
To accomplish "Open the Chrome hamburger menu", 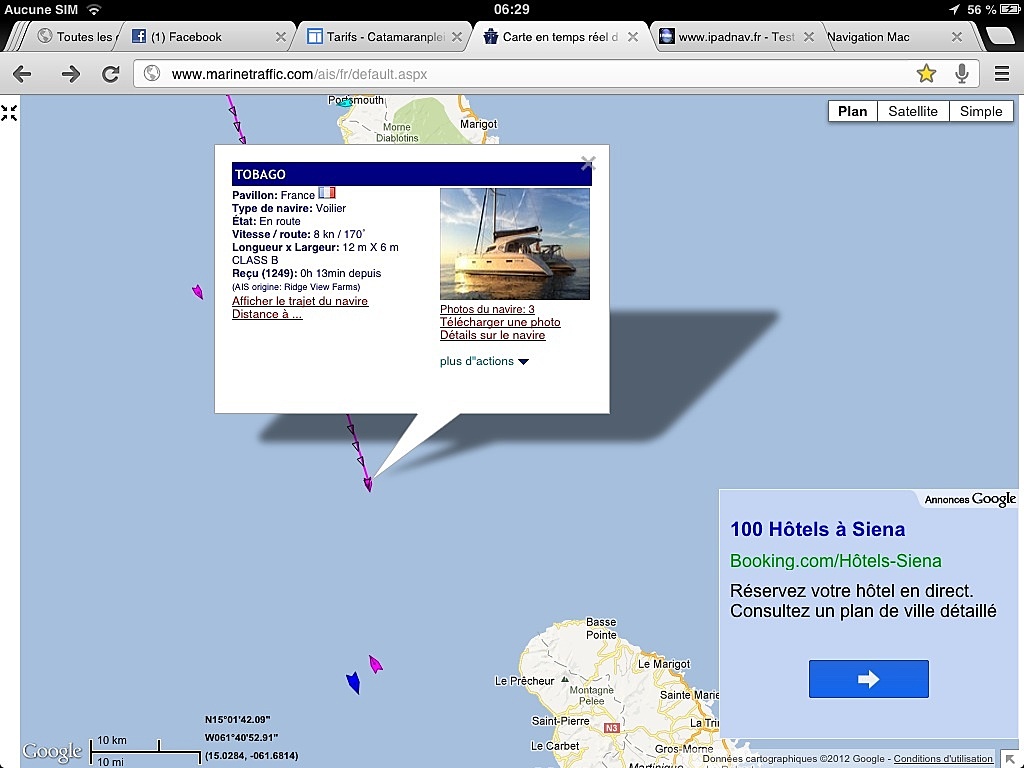I will [x=1001, y=74].
